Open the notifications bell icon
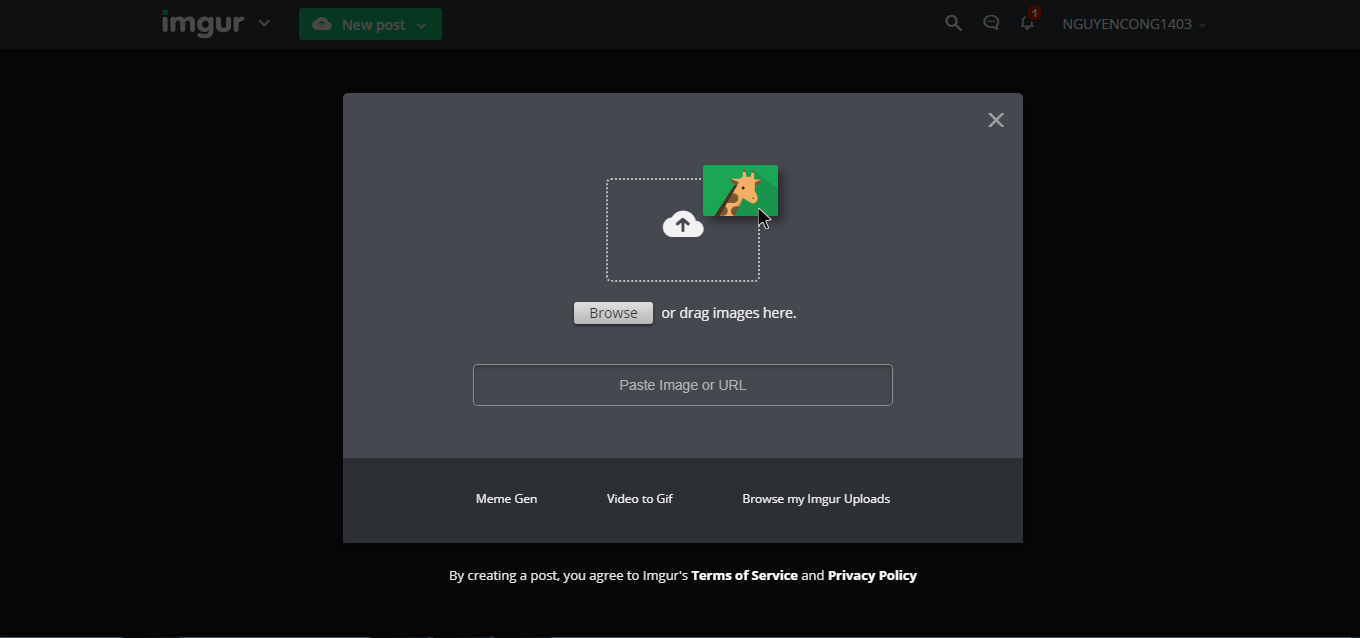Viewport: 1360px width, 638px height. click(1027, 23)
